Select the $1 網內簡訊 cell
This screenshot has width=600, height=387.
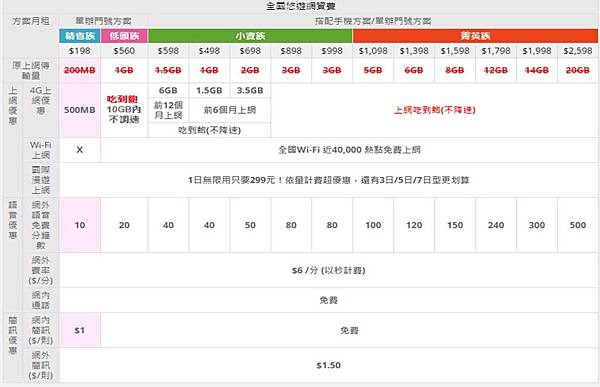click(x=80, y=330)
